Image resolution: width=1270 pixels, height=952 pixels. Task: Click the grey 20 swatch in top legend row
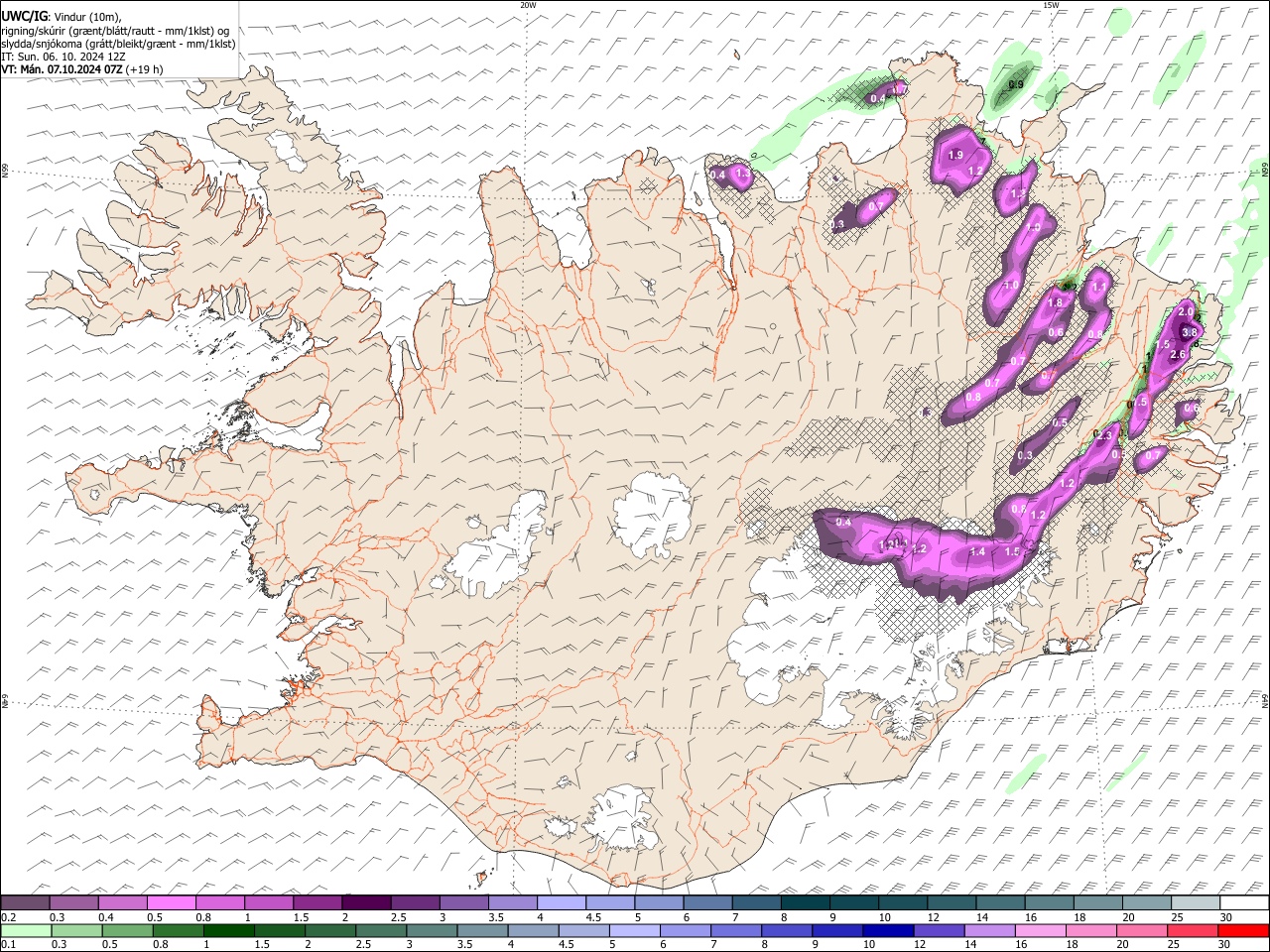pos(1147,902)
